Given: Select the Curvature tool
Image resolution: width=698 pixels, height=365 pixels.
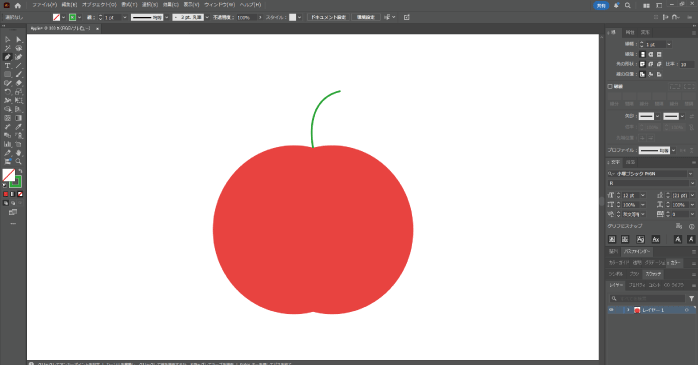Looking at the screenshot, I should pyautogui.click(x=19, y=57).
